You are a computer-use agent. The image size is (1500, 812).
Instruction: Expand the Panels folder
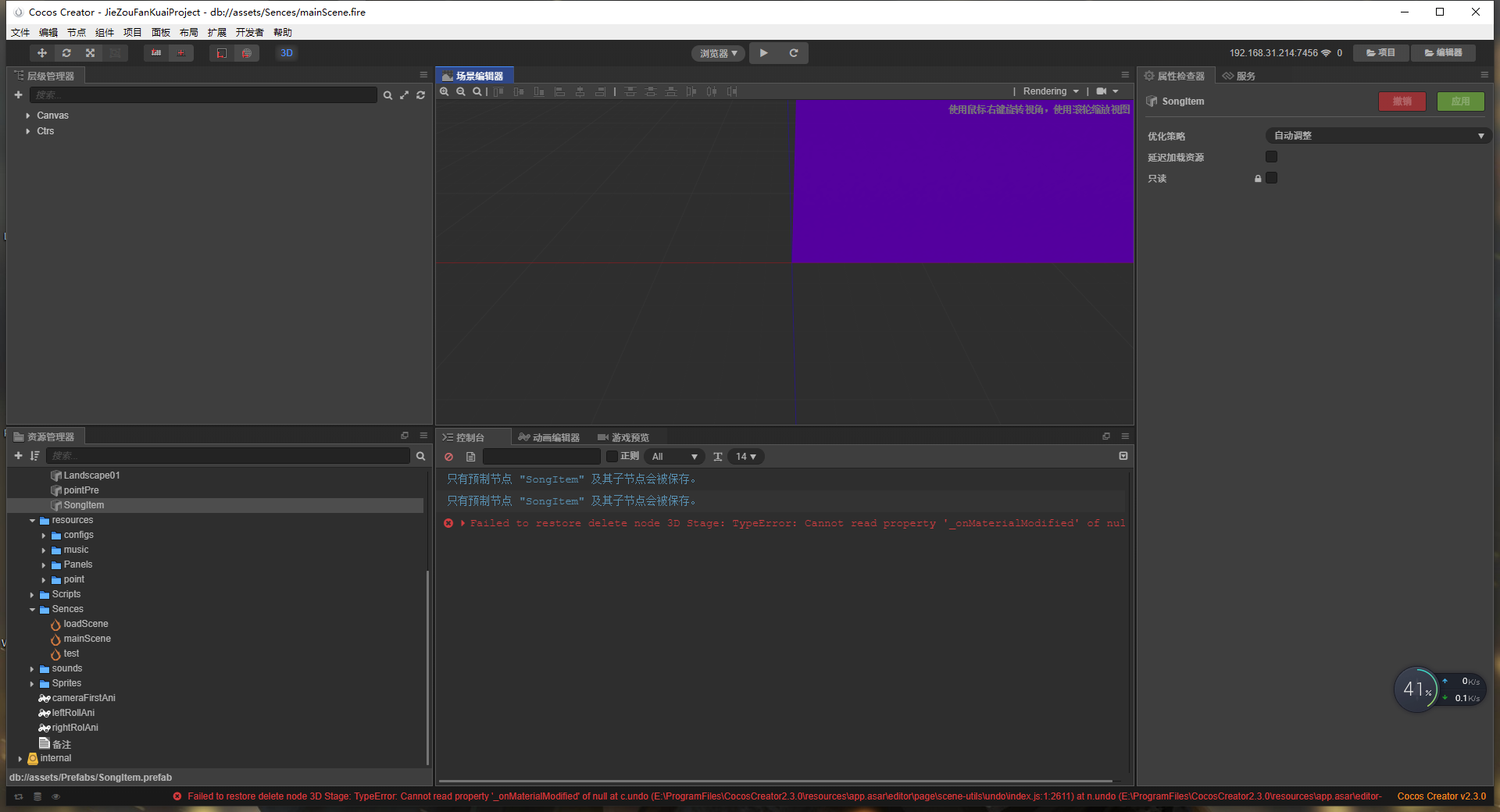click(x=44, y=564)
